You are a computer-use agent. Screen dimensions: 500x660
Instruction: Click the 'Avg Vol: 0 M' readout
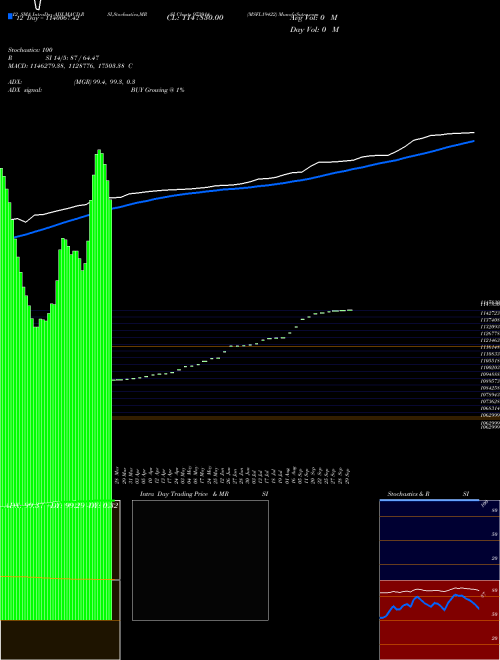point(314,18)
